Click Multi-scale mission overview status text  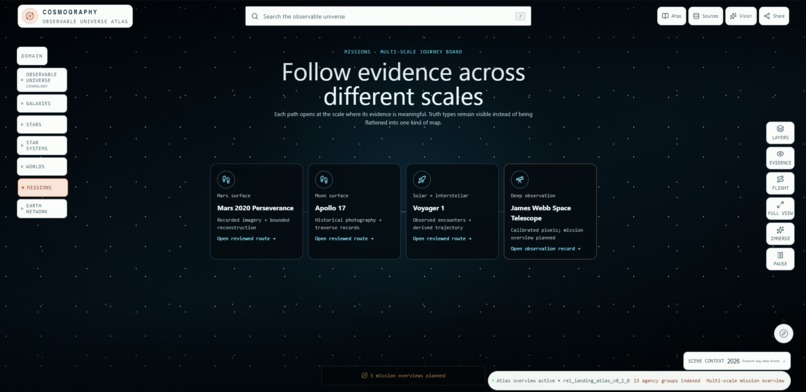coord(745,381)
